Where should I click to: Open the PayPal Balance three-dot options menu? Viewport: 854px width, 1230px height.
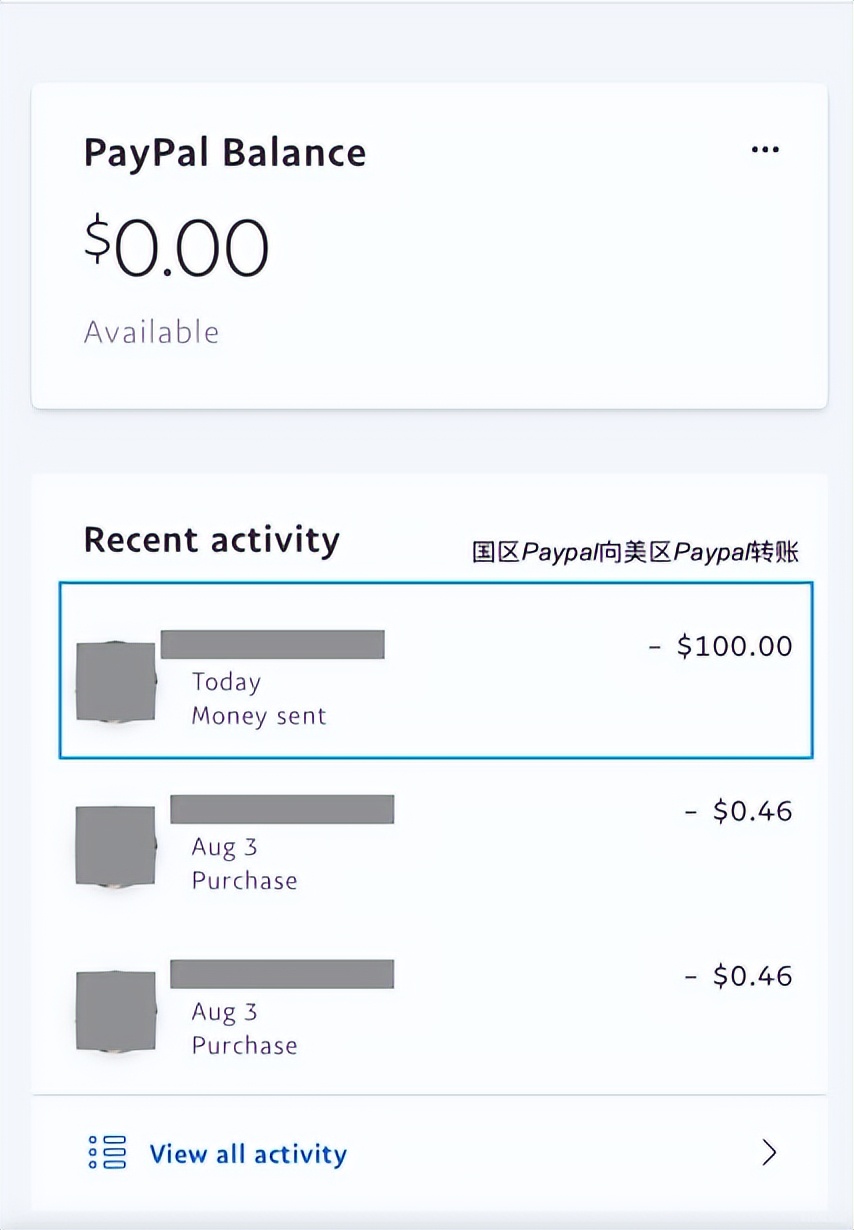tap(765, 150)
